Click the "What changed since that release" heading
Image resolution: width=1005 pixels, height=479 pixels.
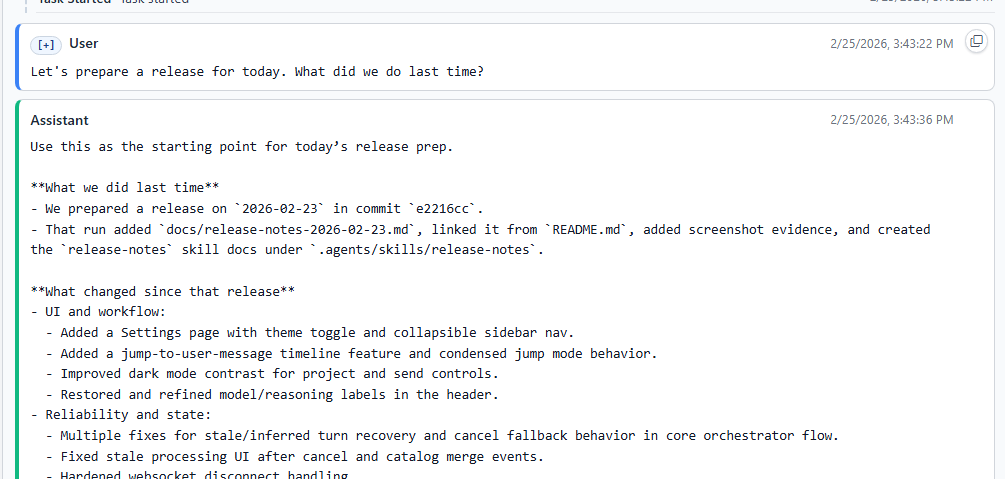(163, 291)
